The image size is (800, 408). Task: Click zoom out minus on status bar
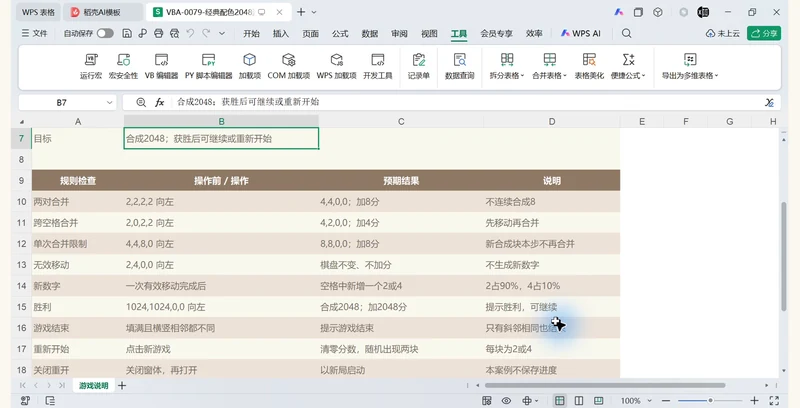coord(666,401)
